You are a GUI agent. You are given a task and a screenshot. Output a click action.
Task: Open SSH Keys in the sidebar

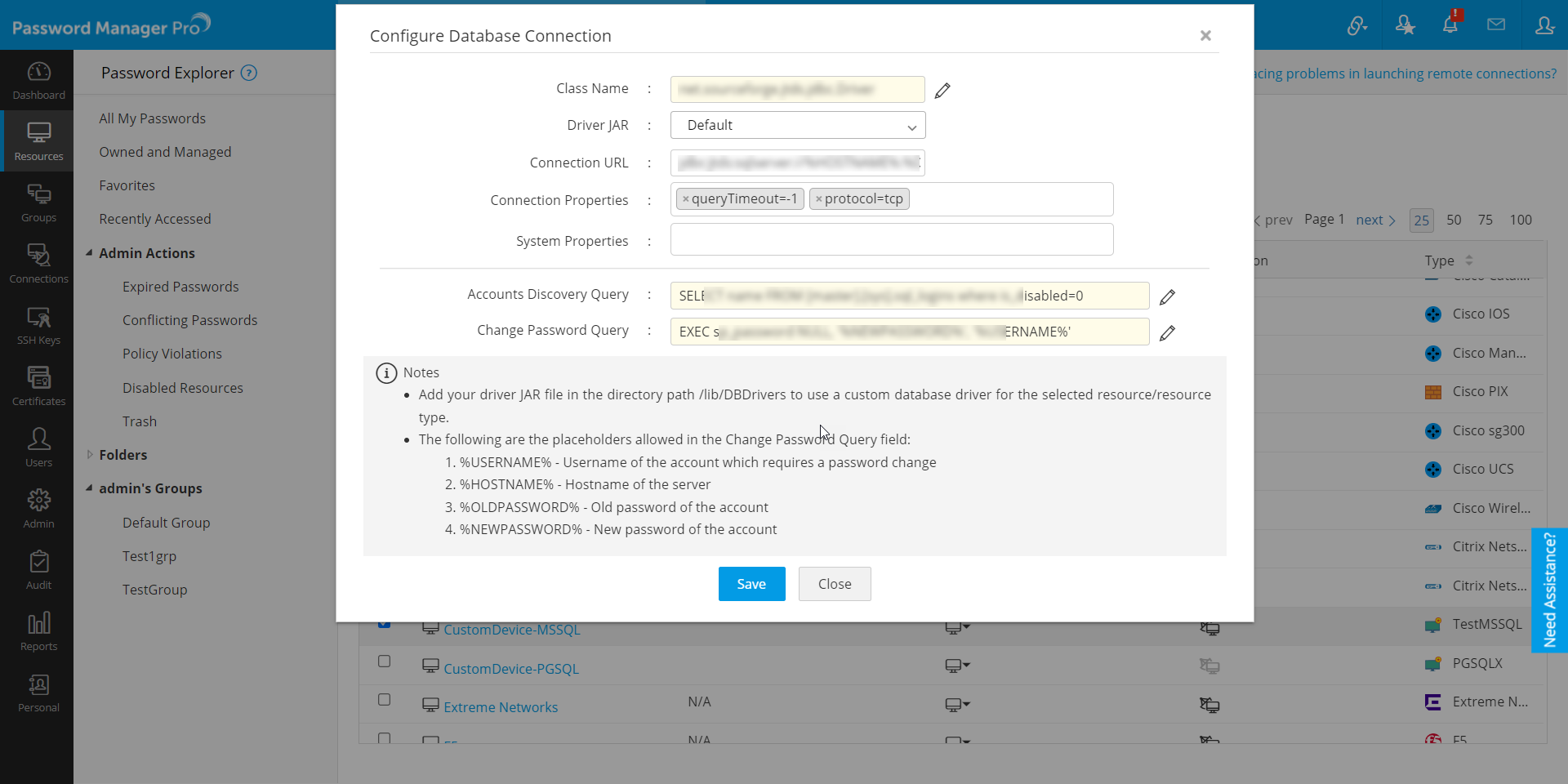tap(38, 325)
